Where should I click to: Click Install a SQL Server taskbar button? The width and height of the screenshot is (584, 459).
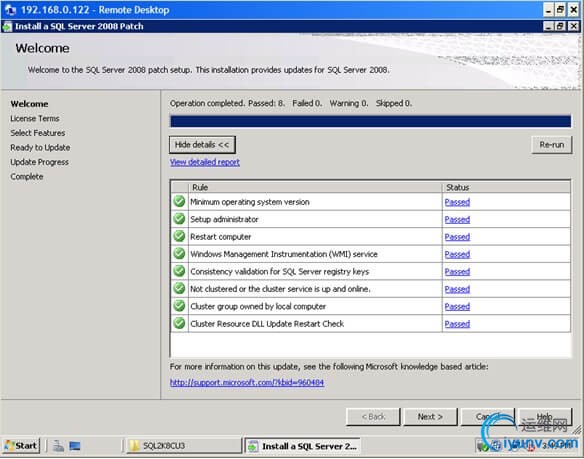point(302,446)
